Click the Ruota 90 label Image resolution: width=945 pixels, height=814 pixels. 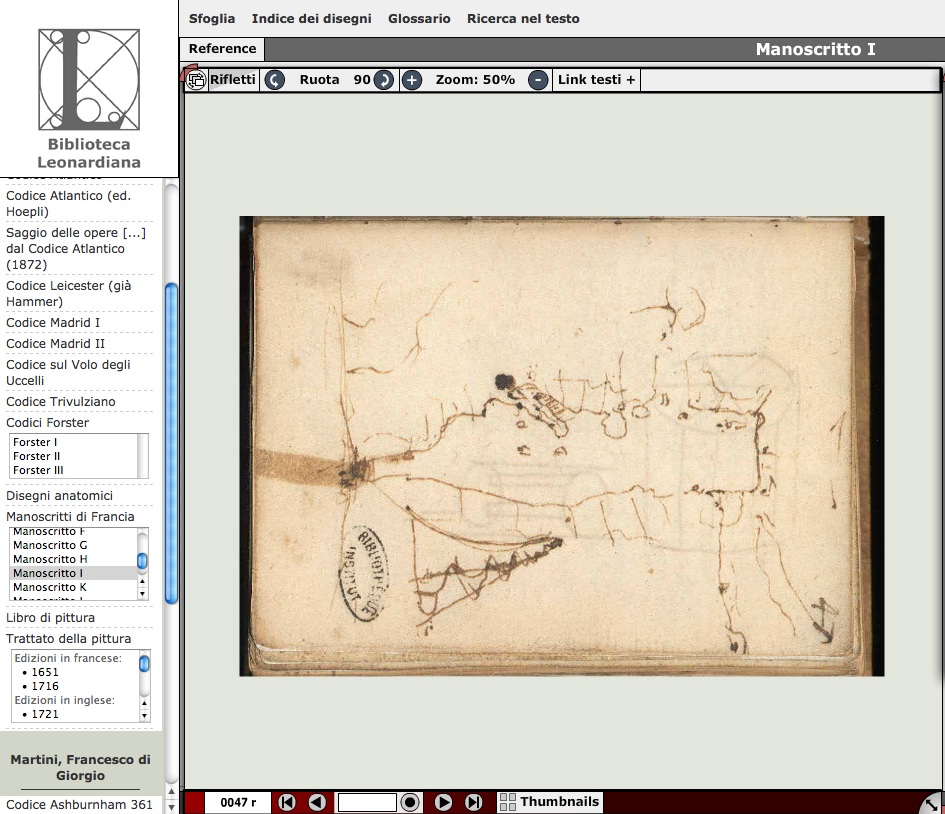coord(335,80)
